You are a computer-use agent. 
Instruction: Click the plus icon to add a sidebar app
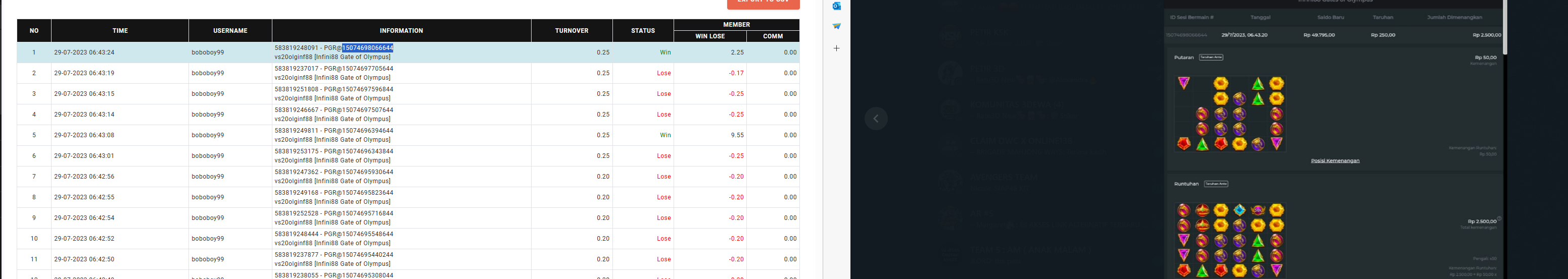(x=836, y=48)
